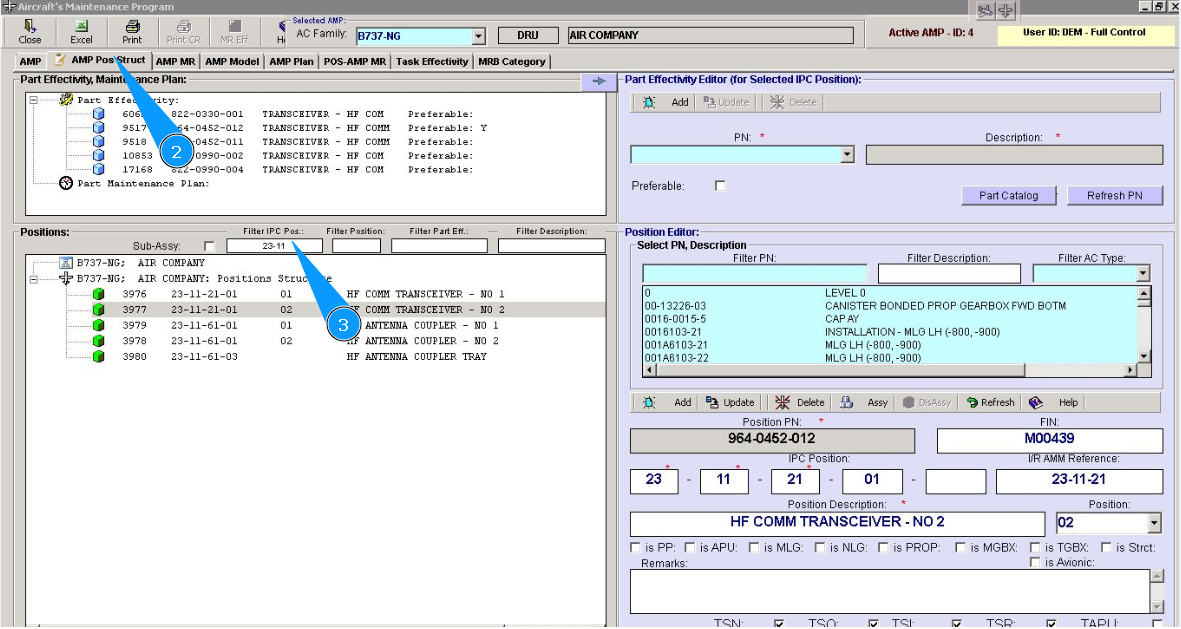Check the 'is APU' checkbox

tap(690, 547)
